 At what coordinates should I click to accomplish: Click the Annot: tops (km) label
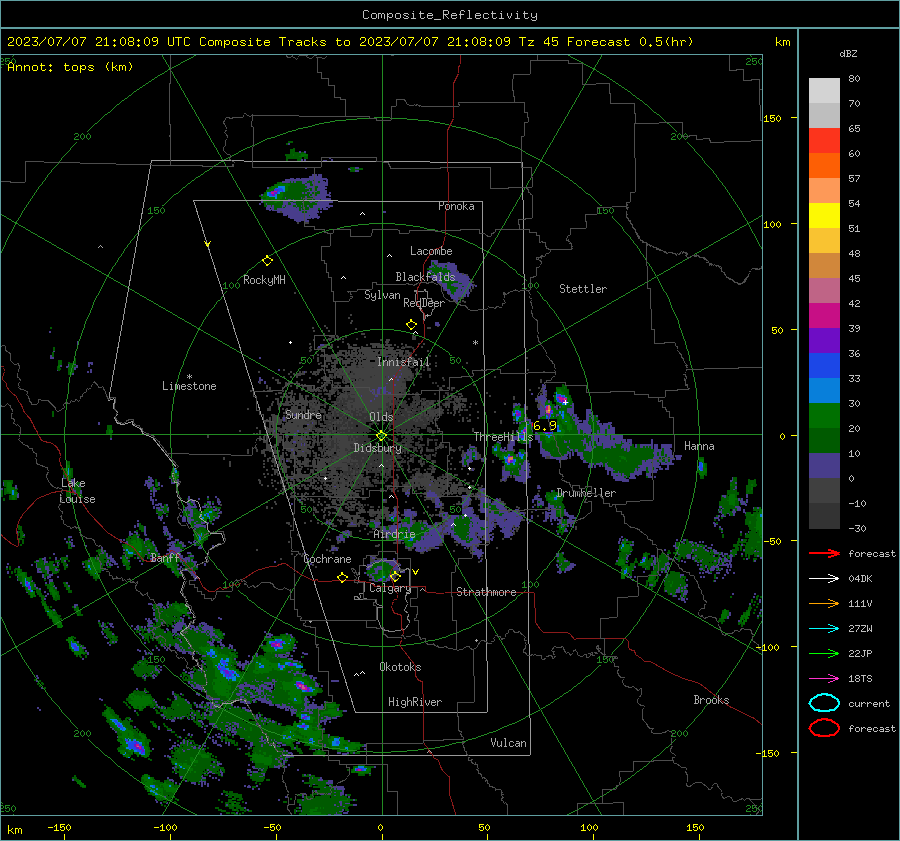(x=70, y=67)
